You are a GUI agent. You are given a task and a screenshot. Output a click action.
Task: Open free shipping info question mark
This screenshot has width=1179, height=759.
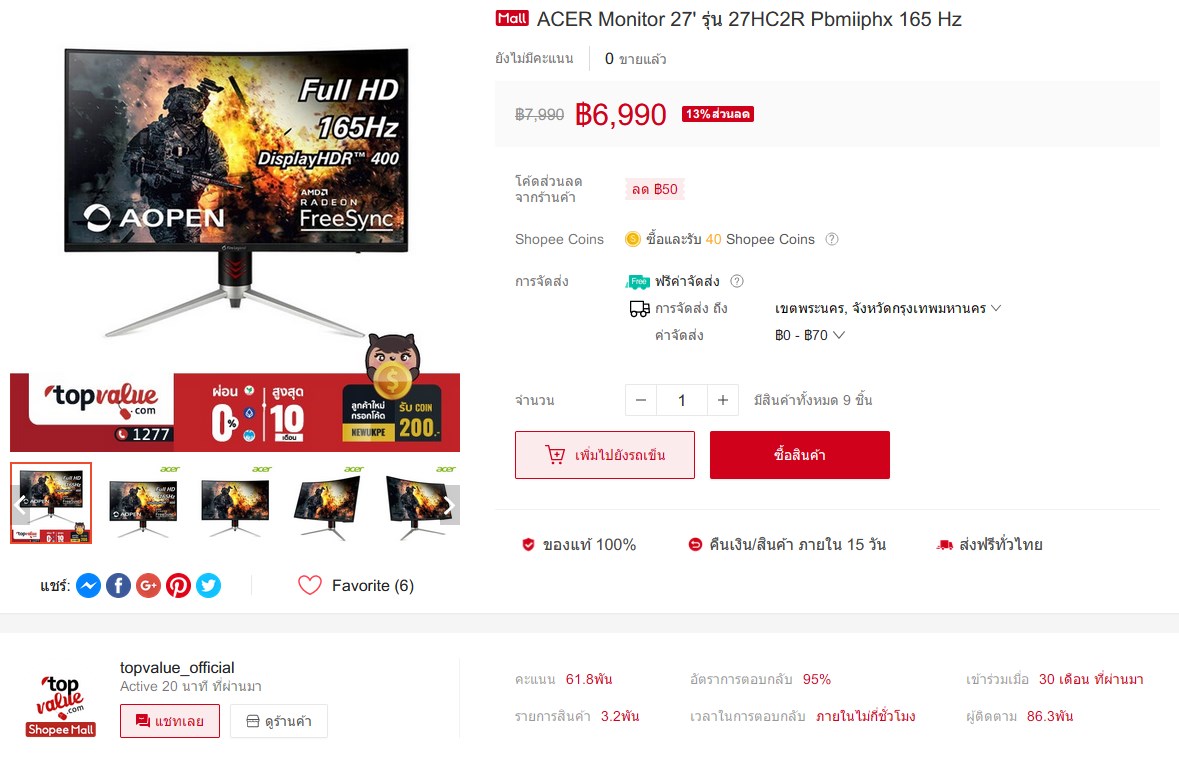pos(737,281)
